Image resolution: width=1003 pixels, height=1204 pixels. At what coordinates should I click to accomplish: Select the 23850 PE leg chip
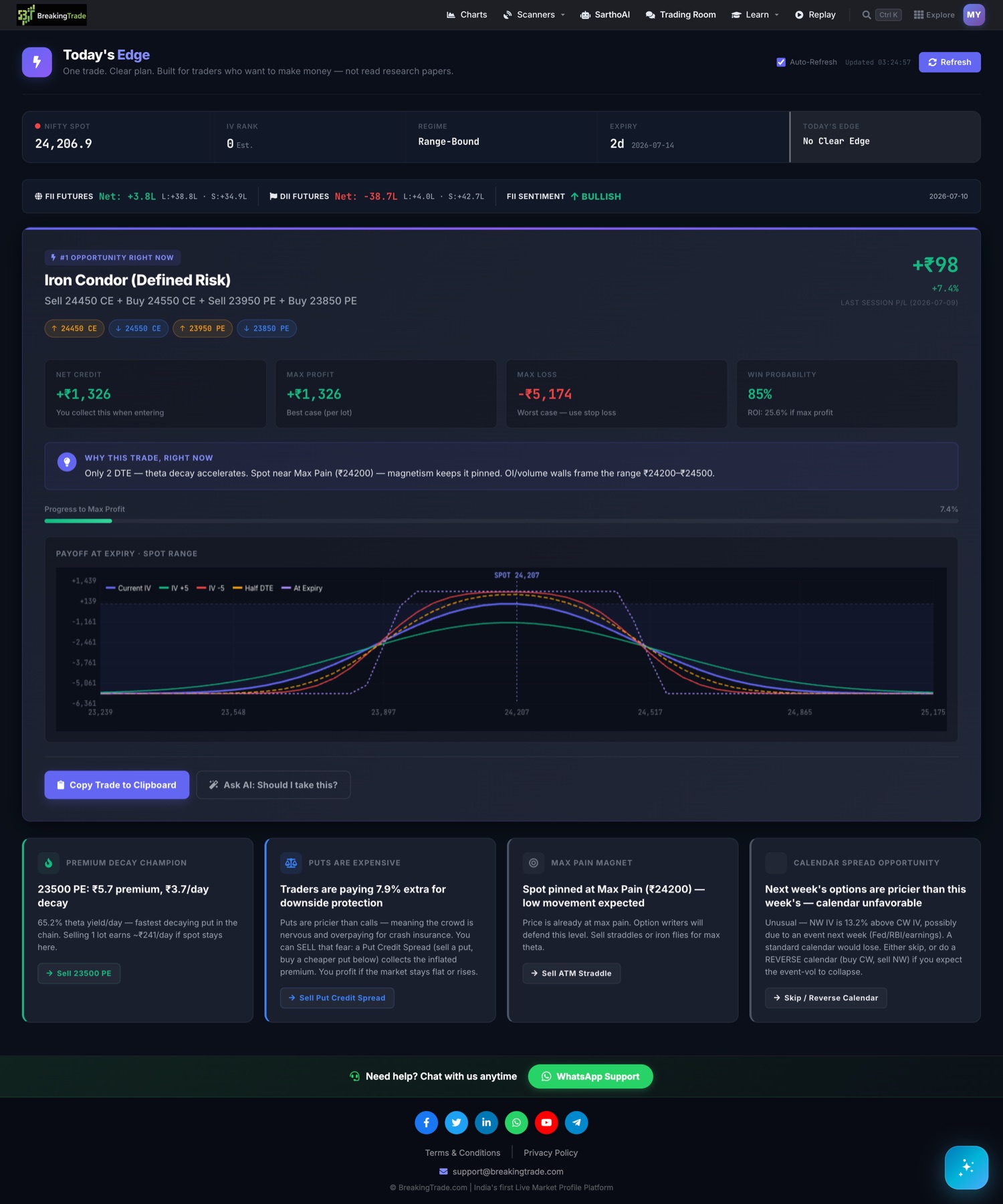tap(267, 328)
